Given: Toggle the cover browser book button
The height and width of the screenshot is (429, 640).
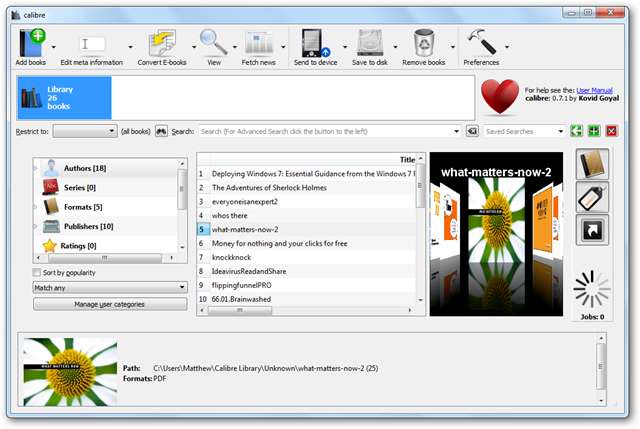Looking at the screenshot, I should click(x=592, y=166).
